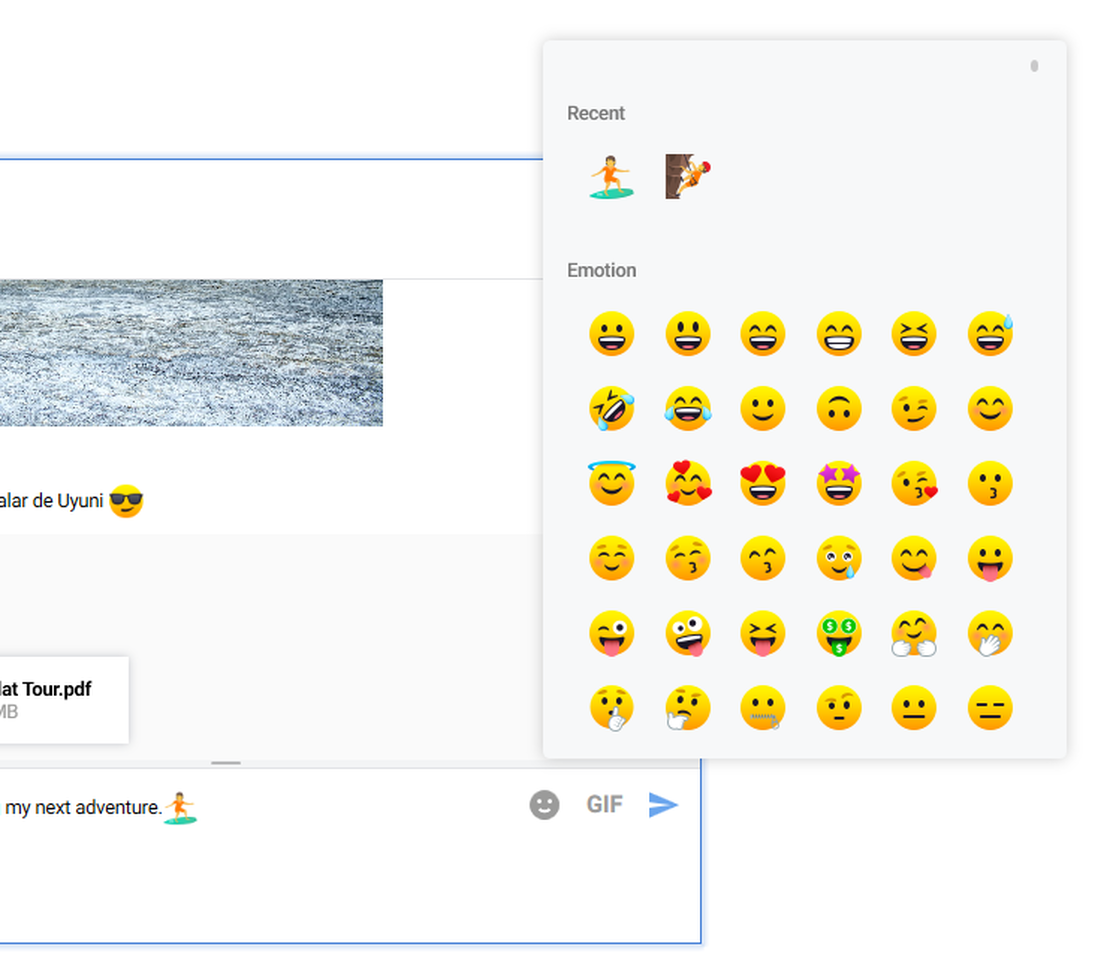The height and width of the screenshot is (962, 1110).
Task: Choose the upside-down face emoji
Action: click(838, 409)
